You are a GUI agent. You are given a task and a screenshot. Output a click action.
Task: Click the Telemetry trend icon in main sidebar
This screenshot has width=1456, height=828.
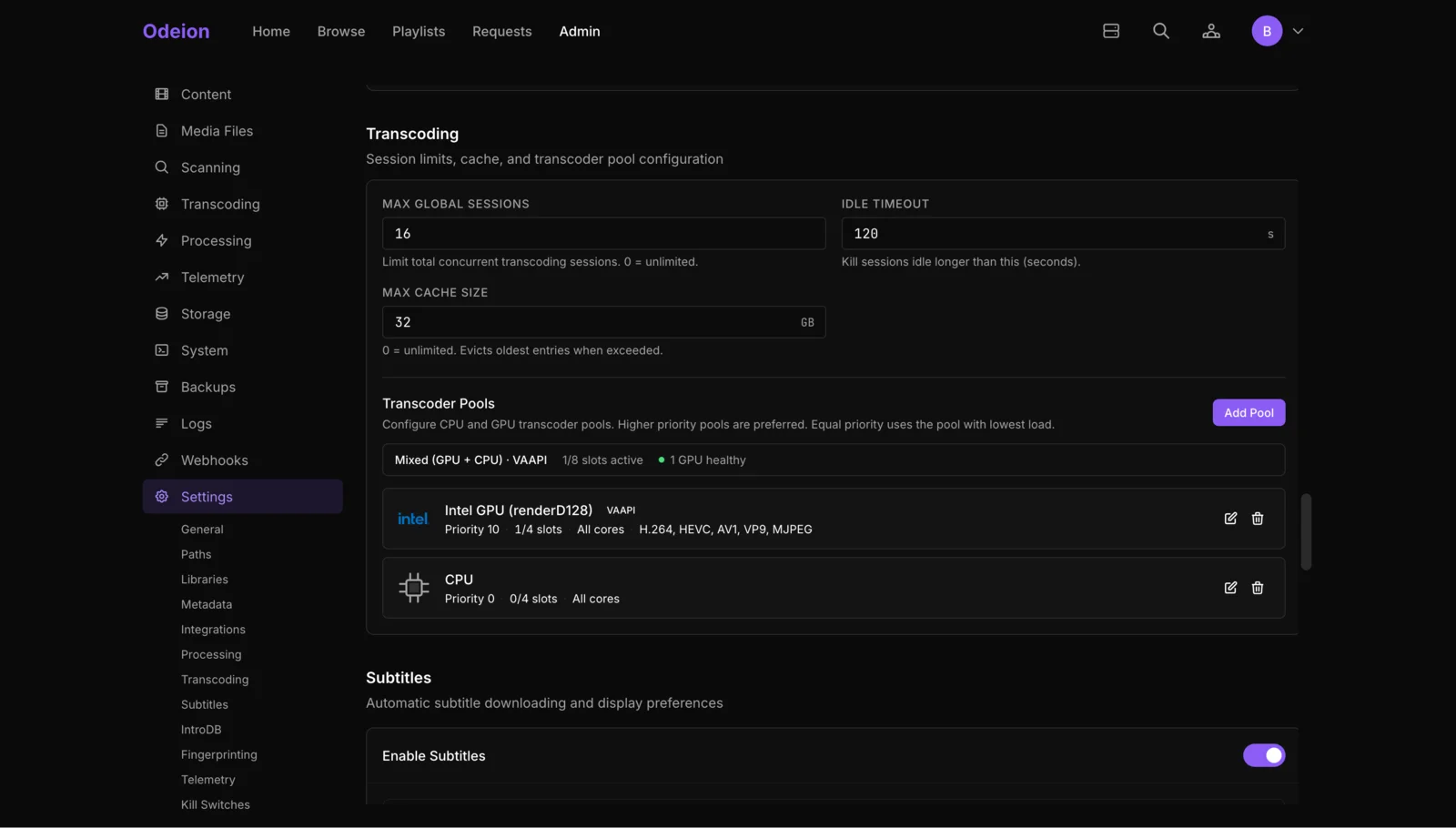[161, 277]
